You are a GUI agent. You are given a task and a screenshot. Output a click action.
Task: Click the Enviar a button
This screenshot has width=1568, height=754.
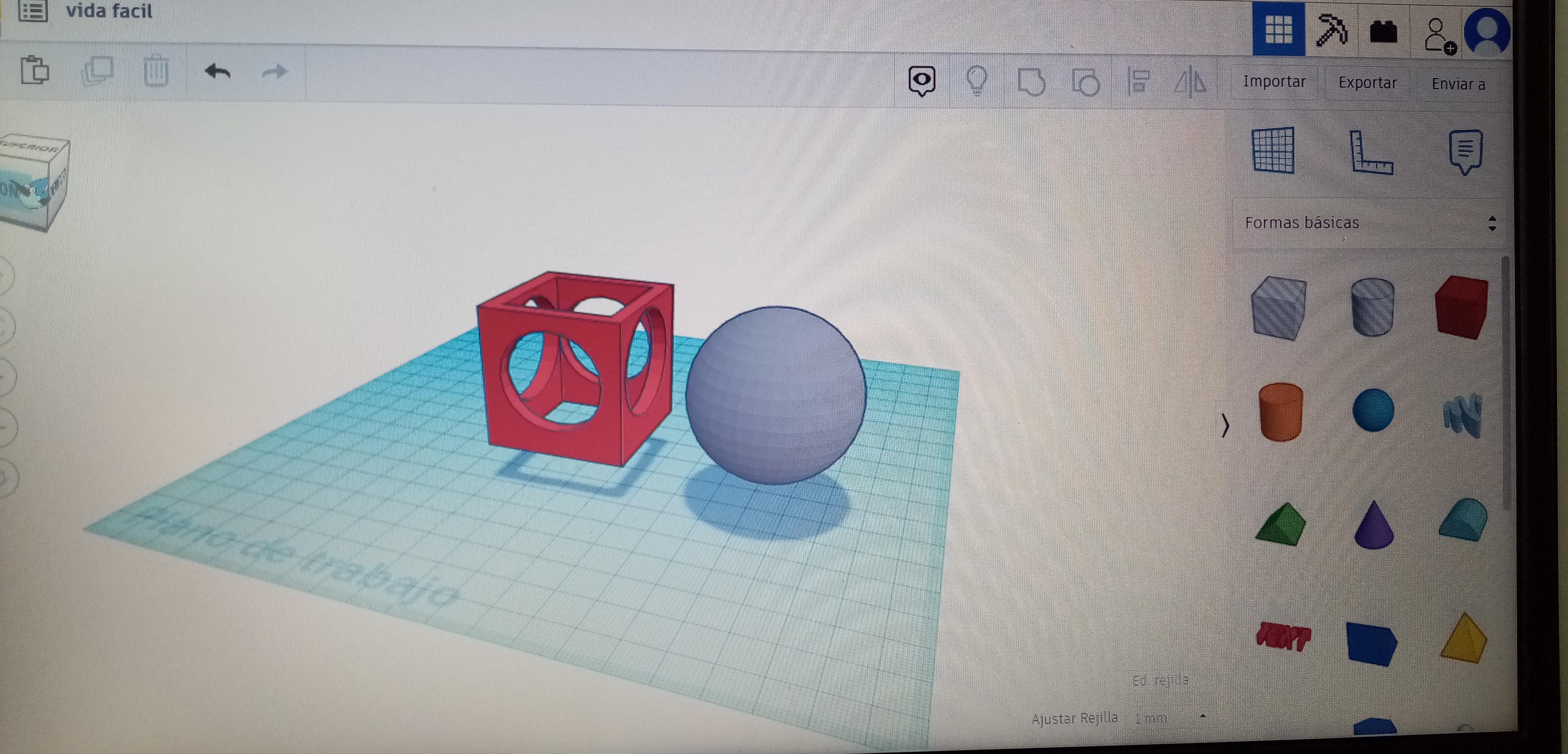(1458, 85)
